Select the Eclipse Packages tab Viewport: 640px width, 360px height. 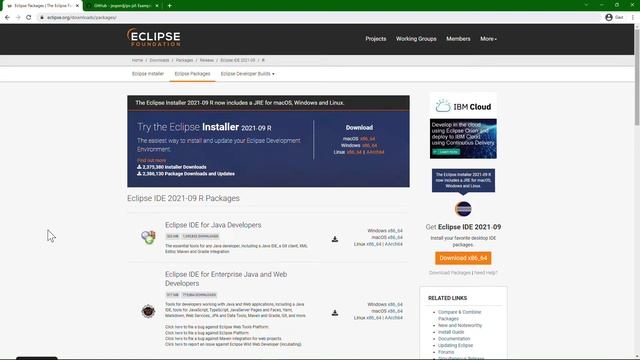pos(192,74)
